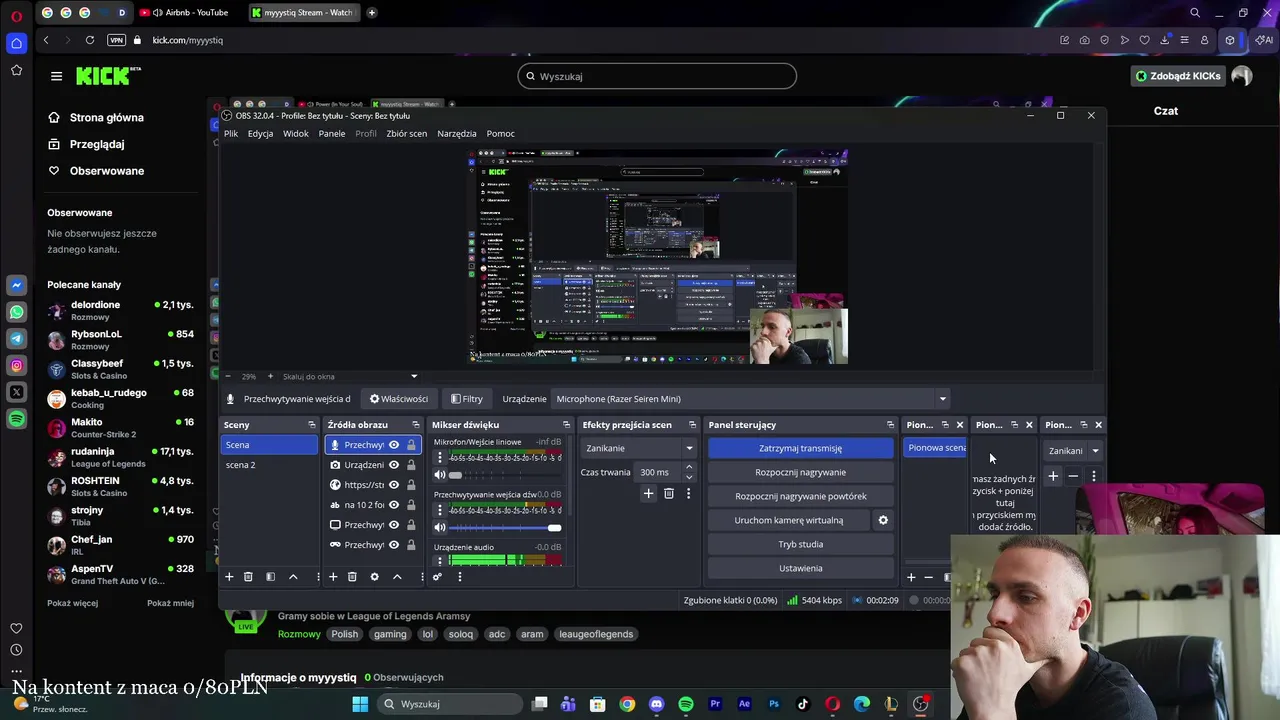Image resolution: width=1280 pixels, height=720 pixels.
Task: Select scena 2 in Sceny list
Action: tap(269, 465)
